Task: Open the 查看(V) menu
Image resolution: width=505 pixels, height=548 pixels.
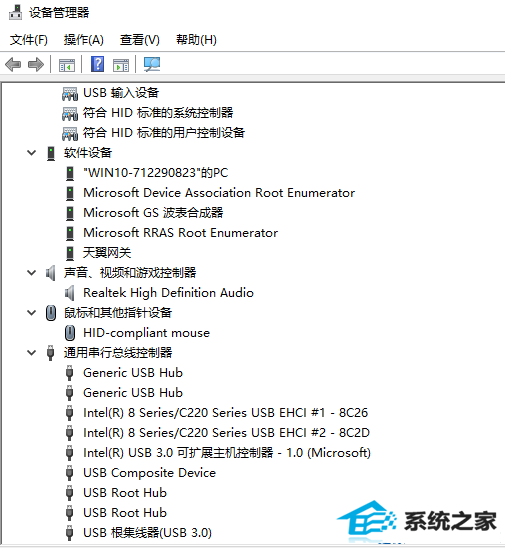Action: pyautogui.click(x=139, y=40)
